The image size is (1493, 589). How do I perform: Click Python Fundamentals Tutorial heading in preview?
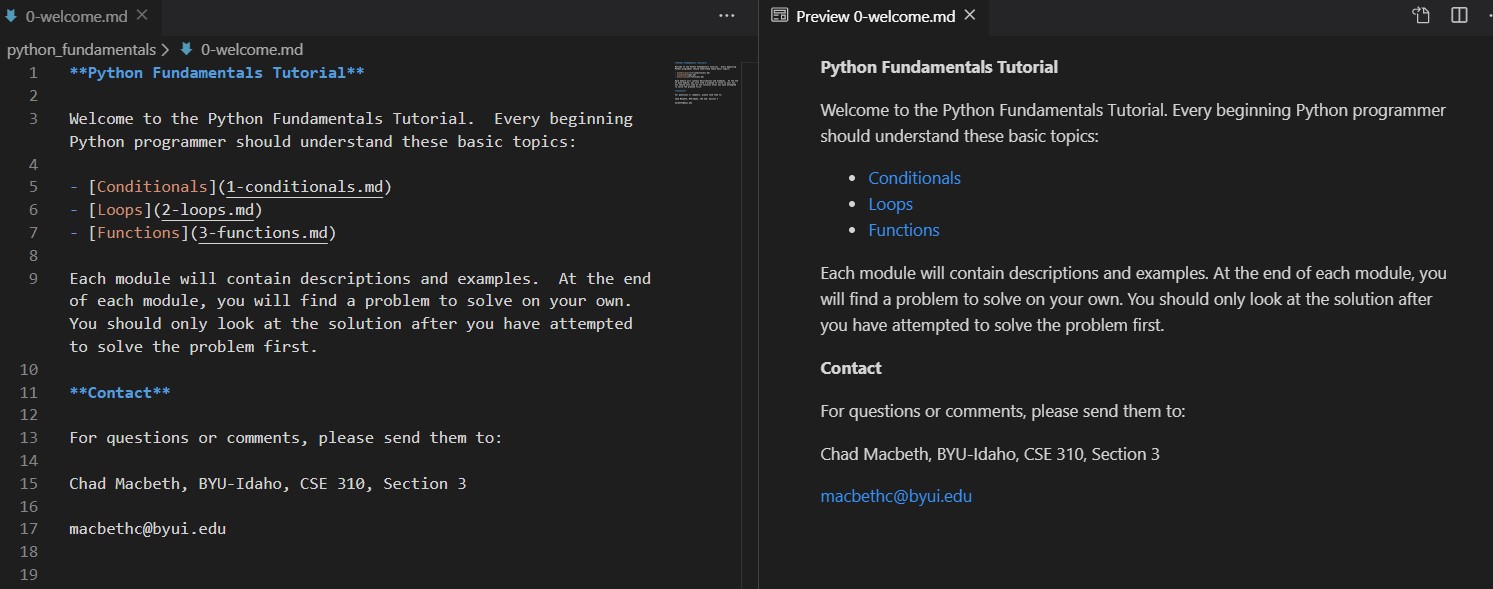939,67
